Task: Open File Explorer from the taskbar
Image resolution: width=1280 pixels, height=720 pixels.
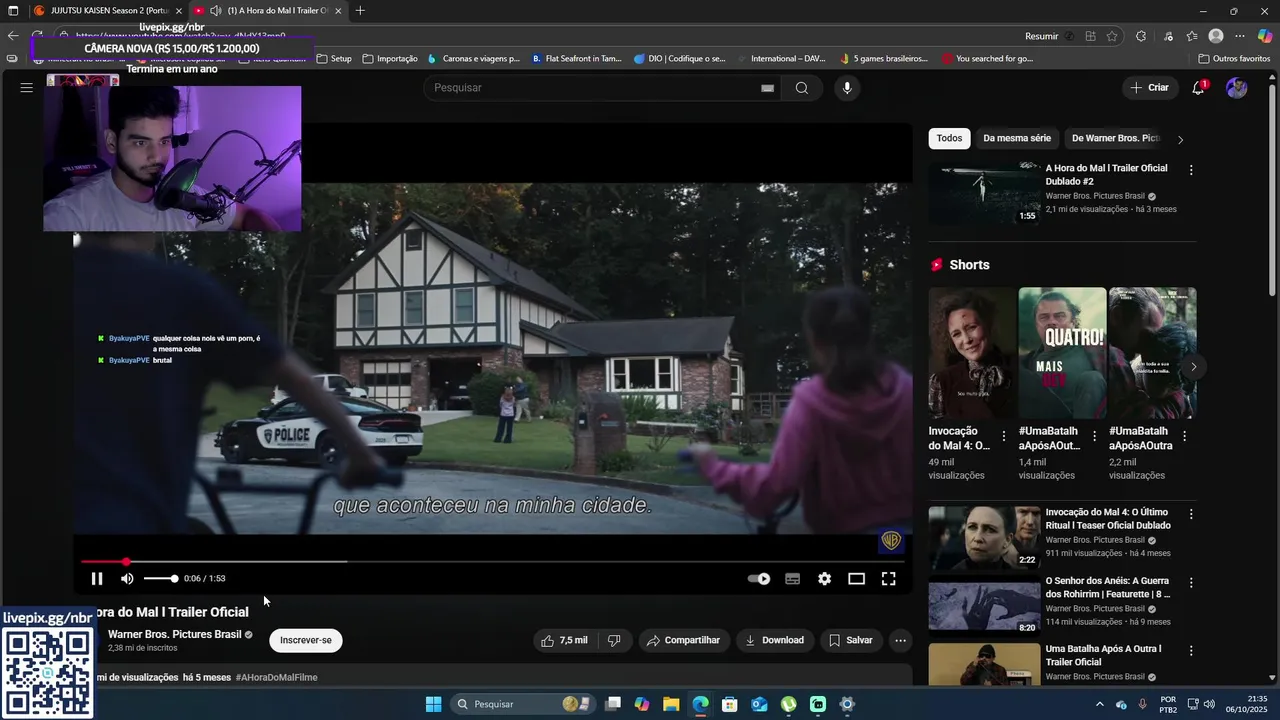Action: coord(671,704)
